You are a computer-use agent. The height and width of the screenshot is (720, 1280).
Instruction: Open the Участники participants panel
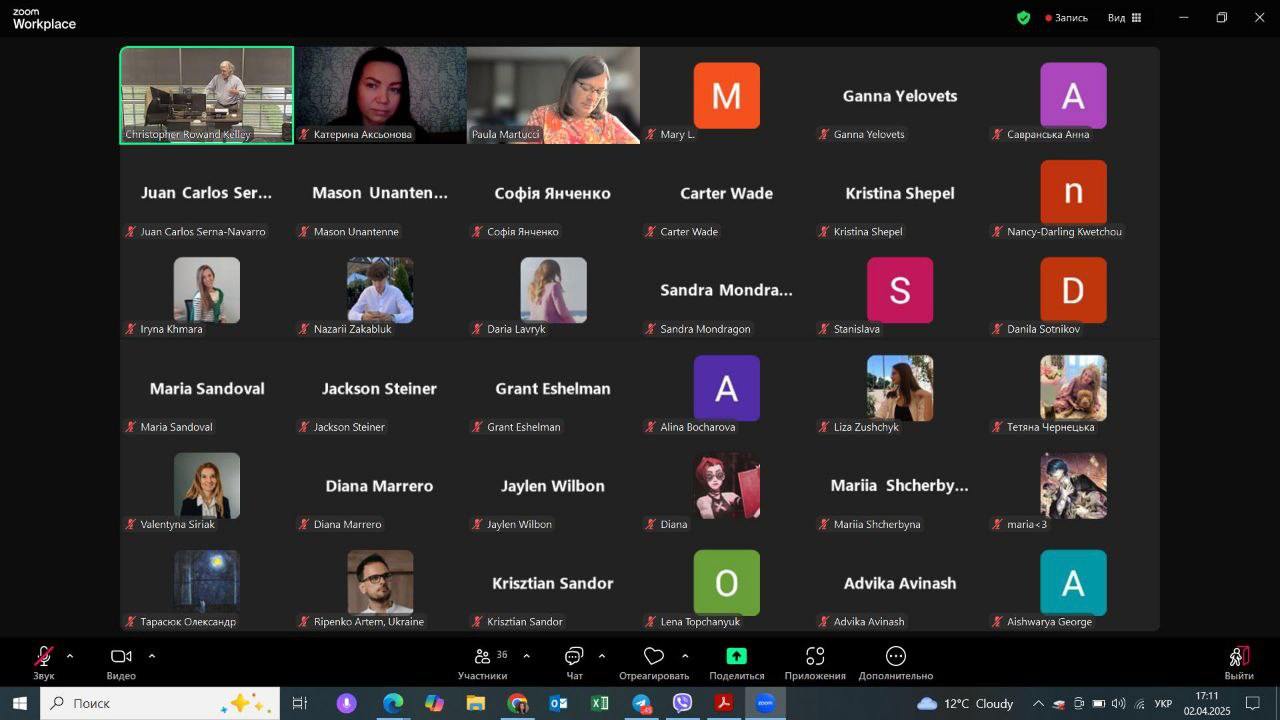[483, 663]
